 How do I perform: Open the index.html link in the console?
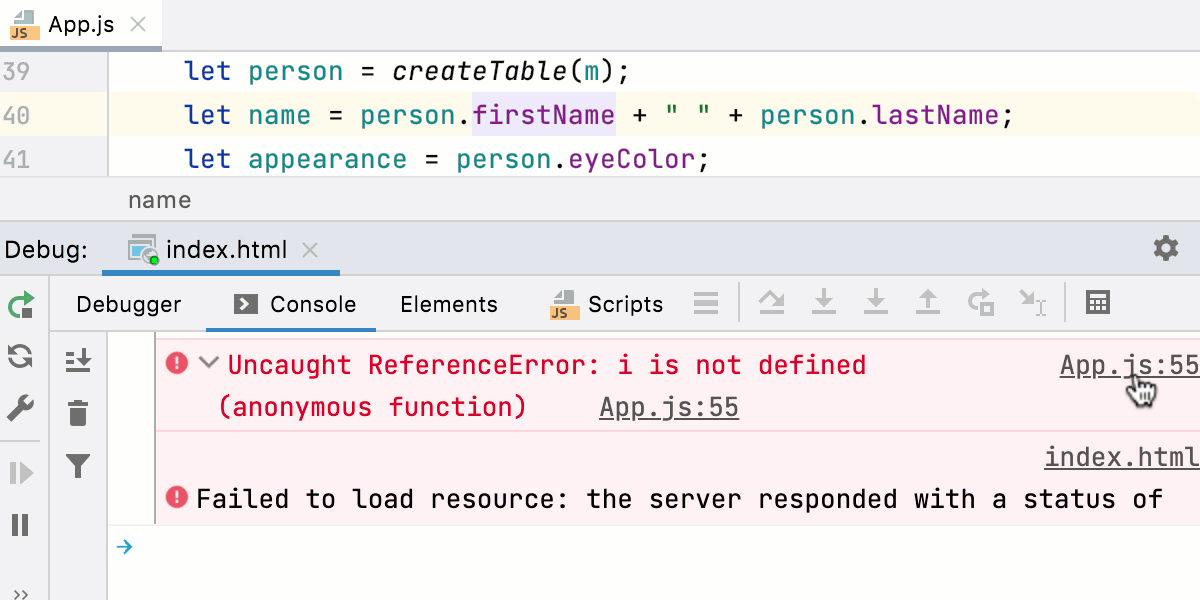click(1120, 457)
